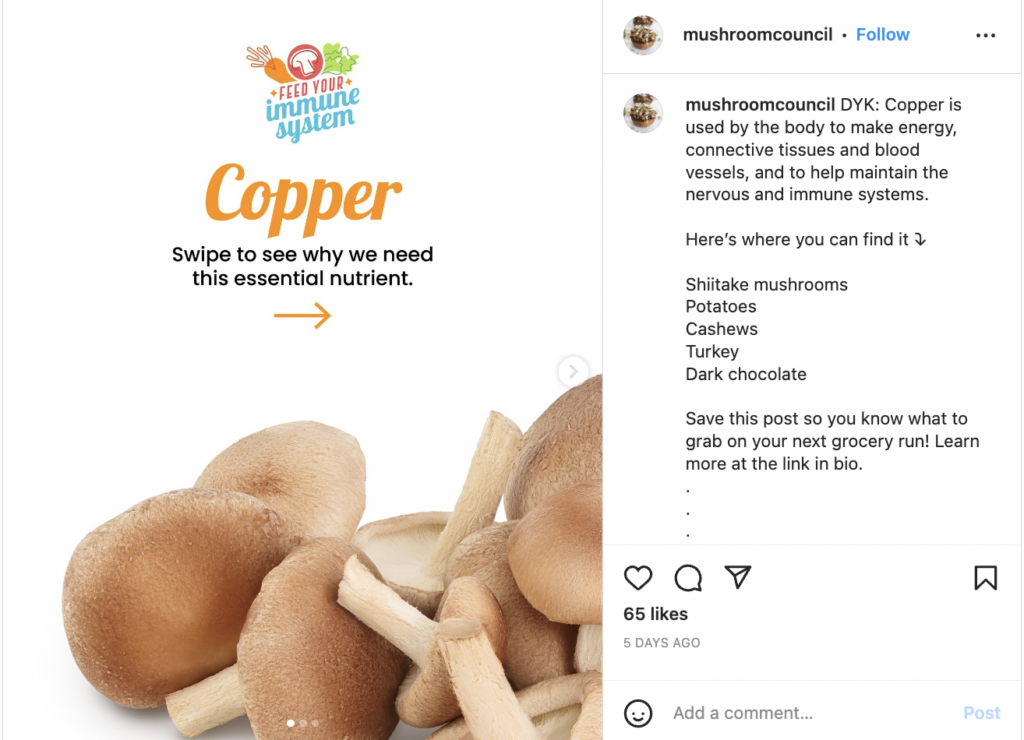Open the 5 DAYS AGO timestamp
This screenshot has width=1024, height=740.
click(662, 643)
